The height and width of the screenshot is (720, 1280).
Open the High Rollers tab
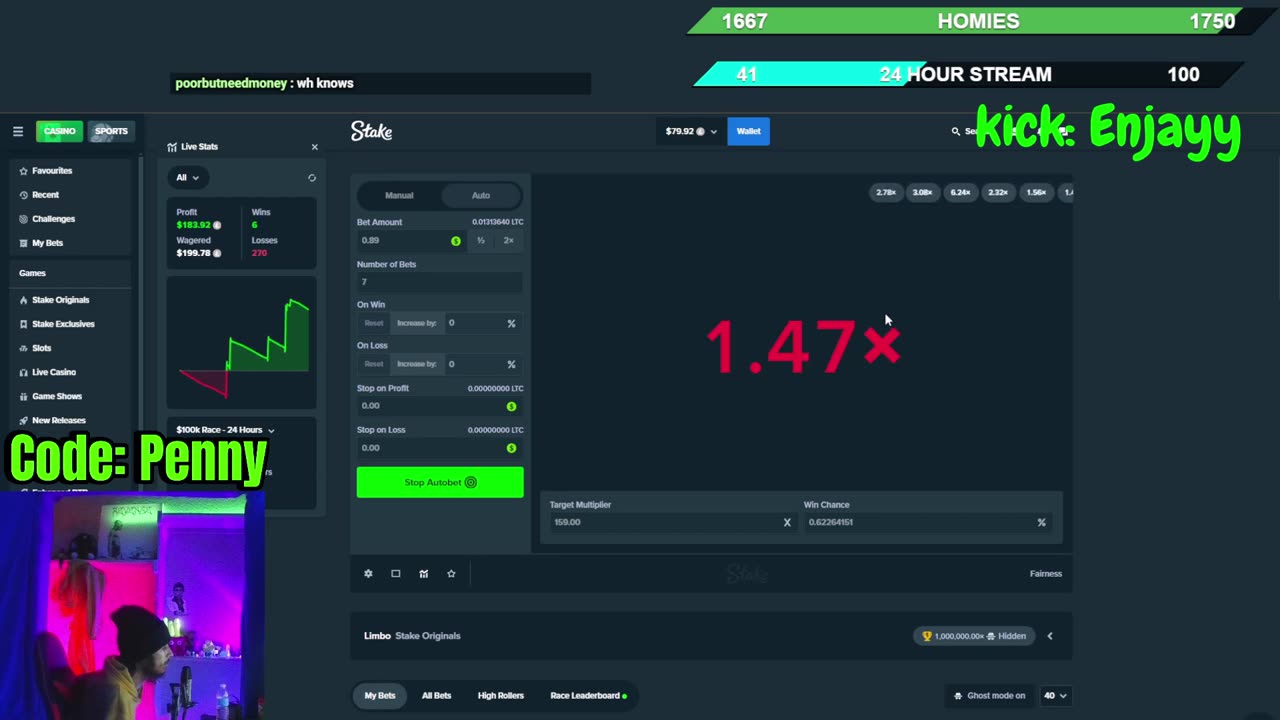tap(501, 696)
